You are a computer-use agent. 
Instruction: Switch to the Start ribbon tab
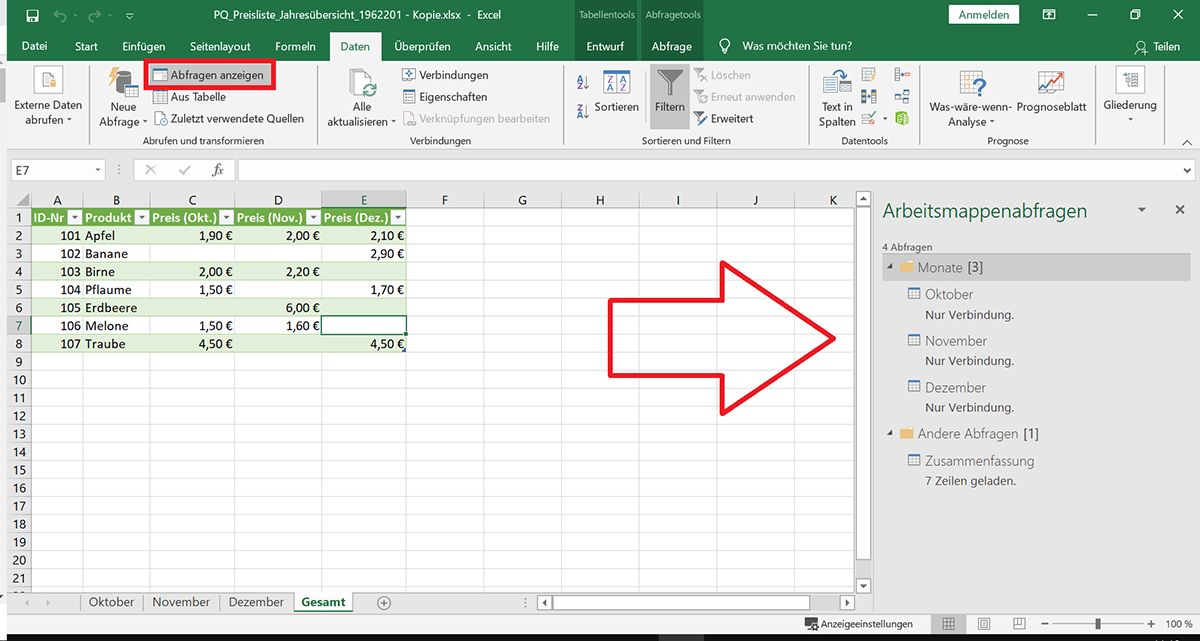(x=86, y=46)
